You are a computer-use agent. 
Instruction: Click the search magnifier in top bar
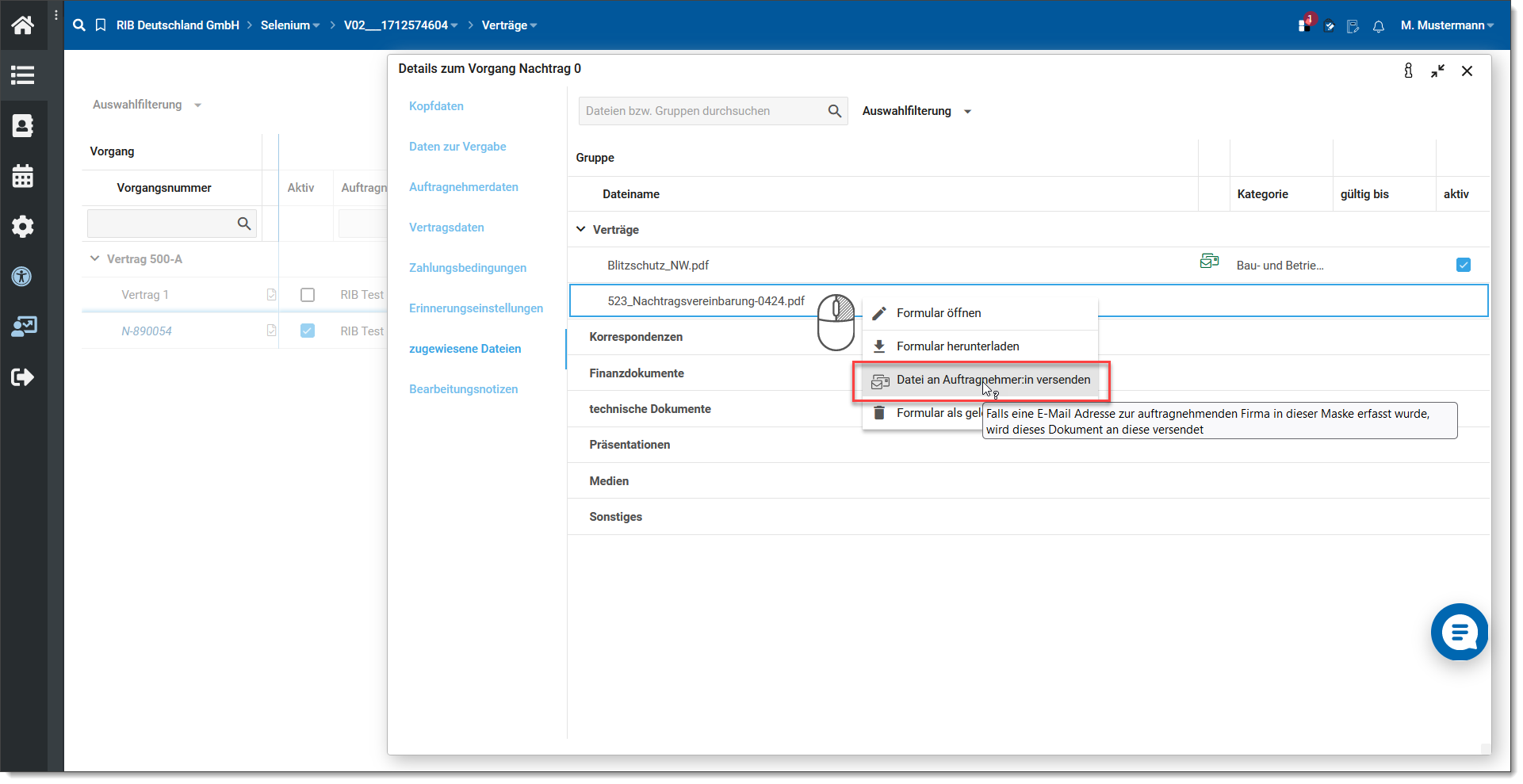(79, 25)
